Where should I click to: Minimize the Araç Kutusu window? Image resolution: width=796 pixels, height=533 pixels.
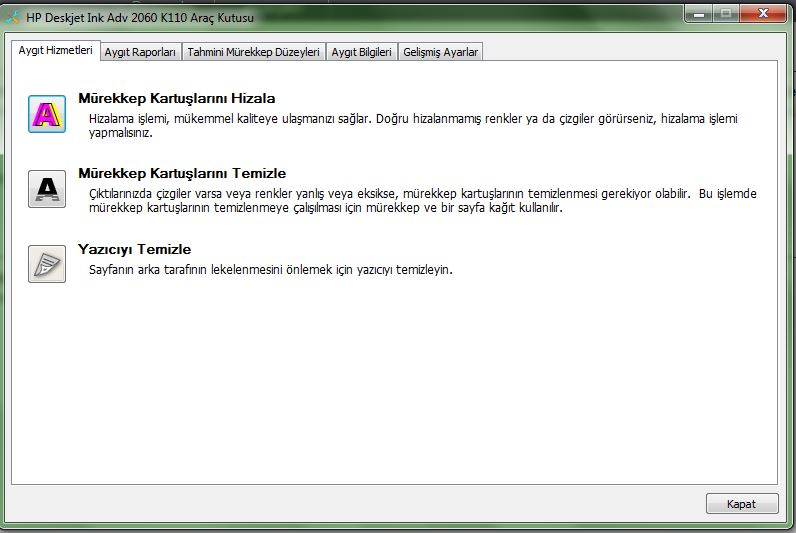[699, 14]
